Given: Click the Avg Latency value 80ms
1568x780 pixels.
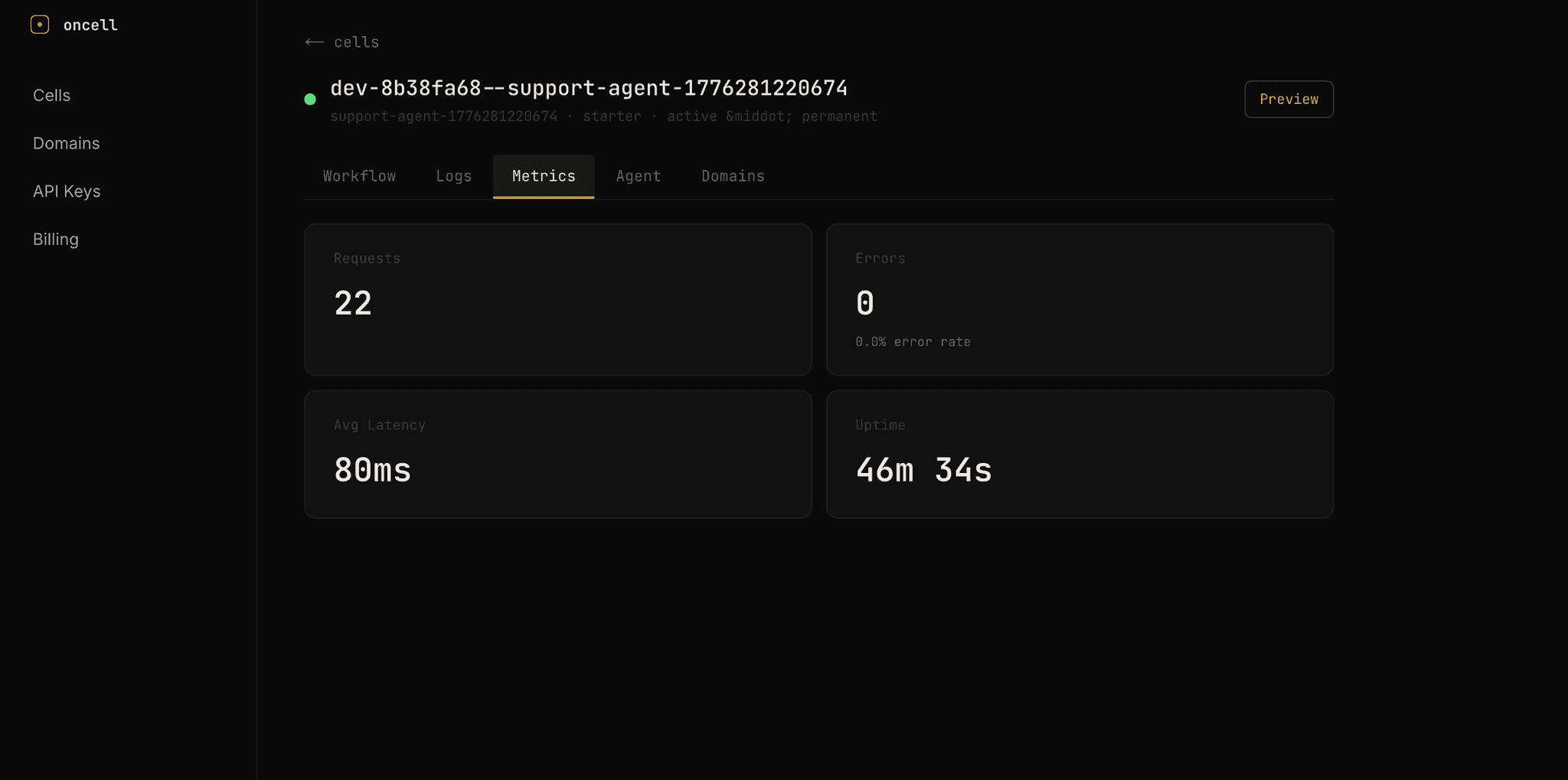Looking at the screenshot, I should [373, 470].
